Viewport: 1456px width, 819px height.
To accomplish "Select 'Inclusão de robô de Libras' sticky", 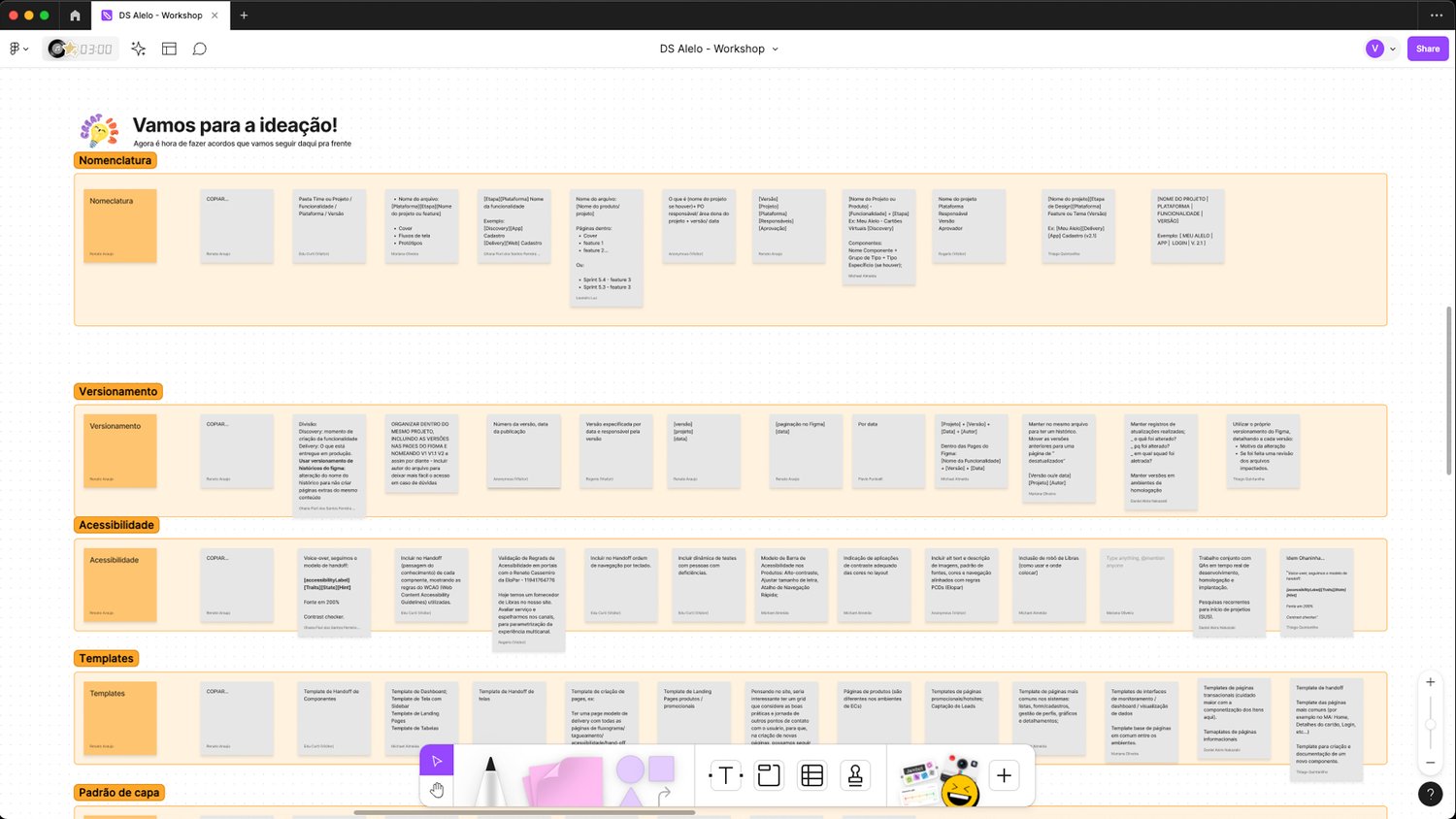I will click(1049, 585).
